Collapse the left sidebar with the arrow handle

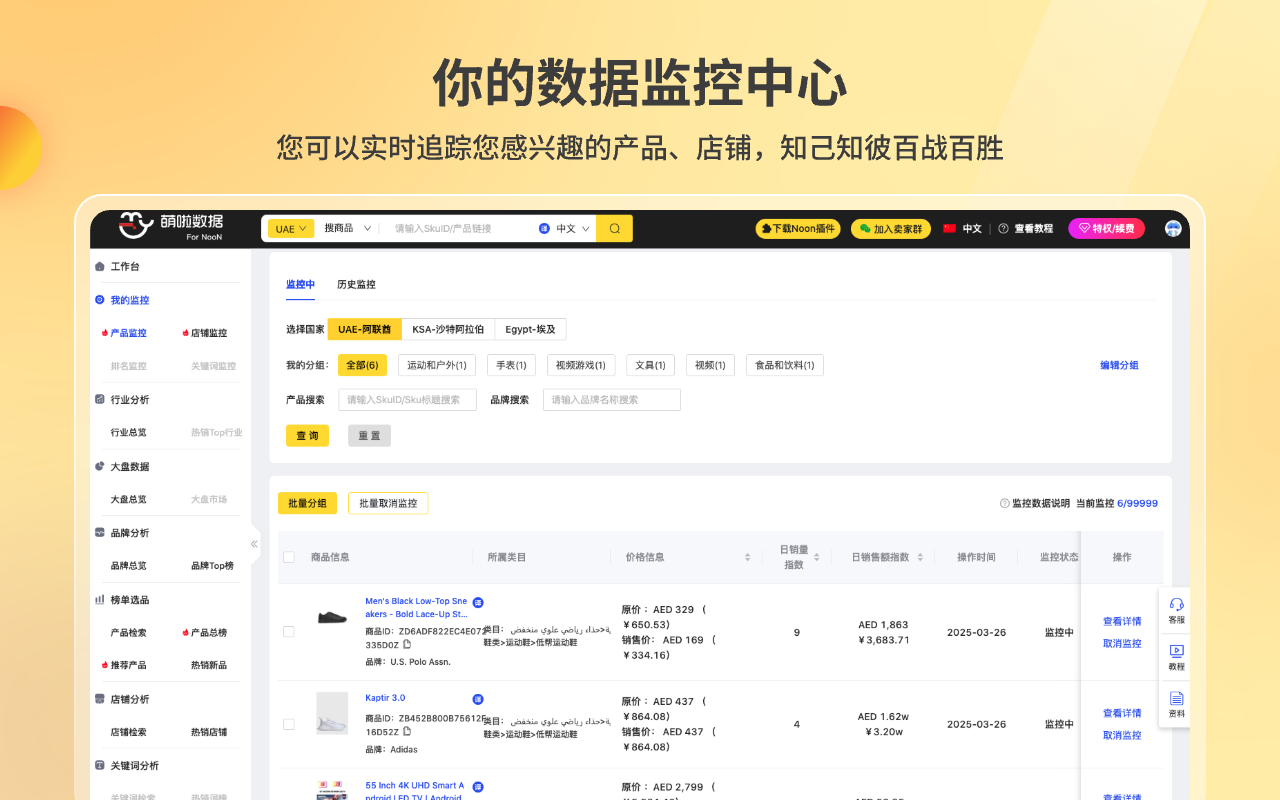pos(254,544)
